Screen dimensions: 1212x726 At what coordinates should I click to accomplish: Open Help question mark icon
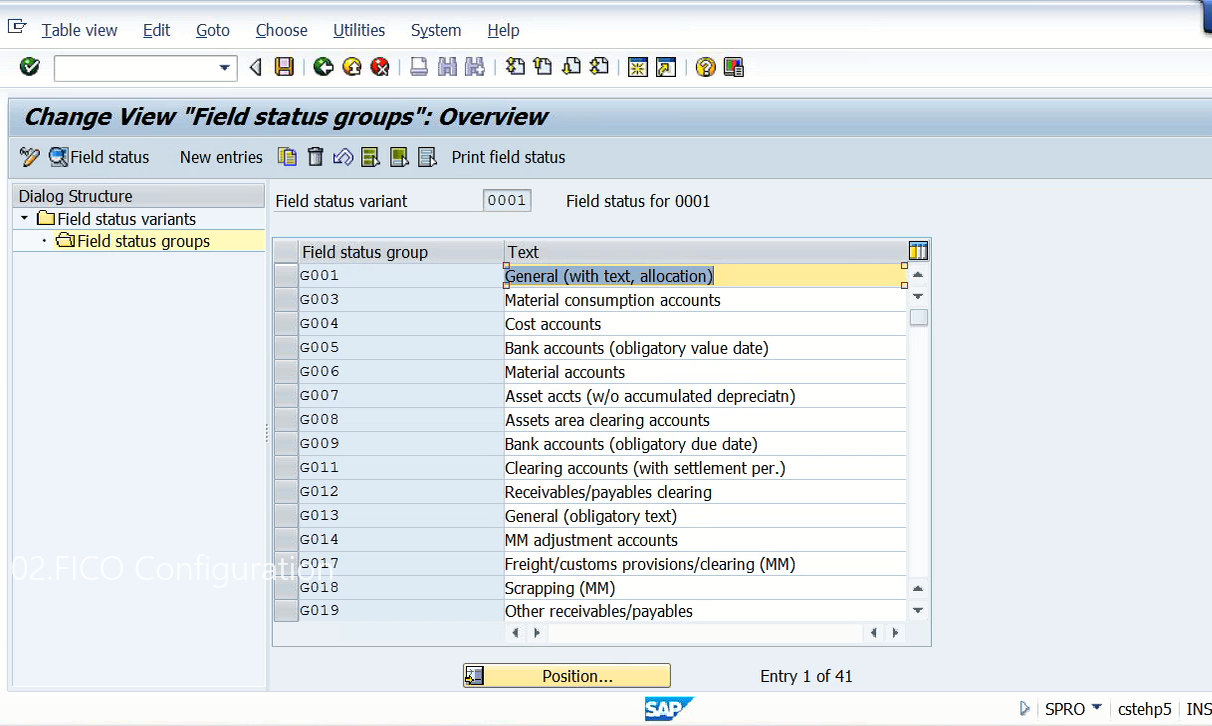tap(706, 67)
